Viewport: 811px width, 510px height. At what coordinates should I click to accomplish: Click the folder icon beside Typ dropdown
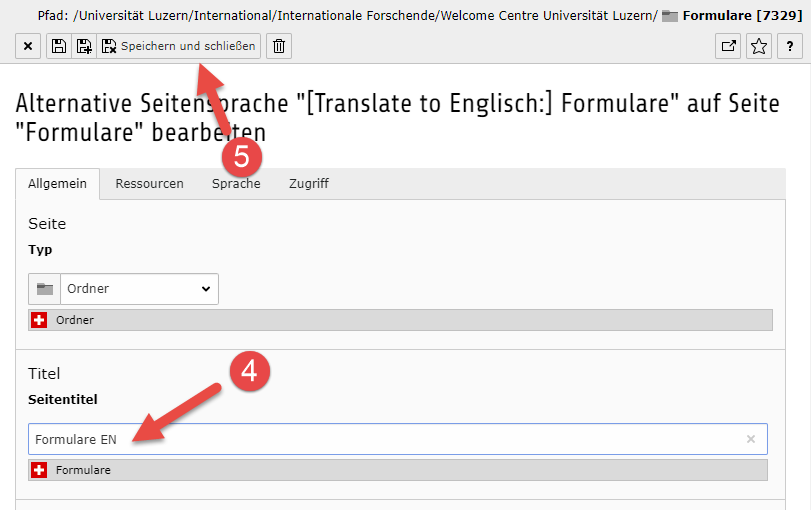tap(44, 289)
